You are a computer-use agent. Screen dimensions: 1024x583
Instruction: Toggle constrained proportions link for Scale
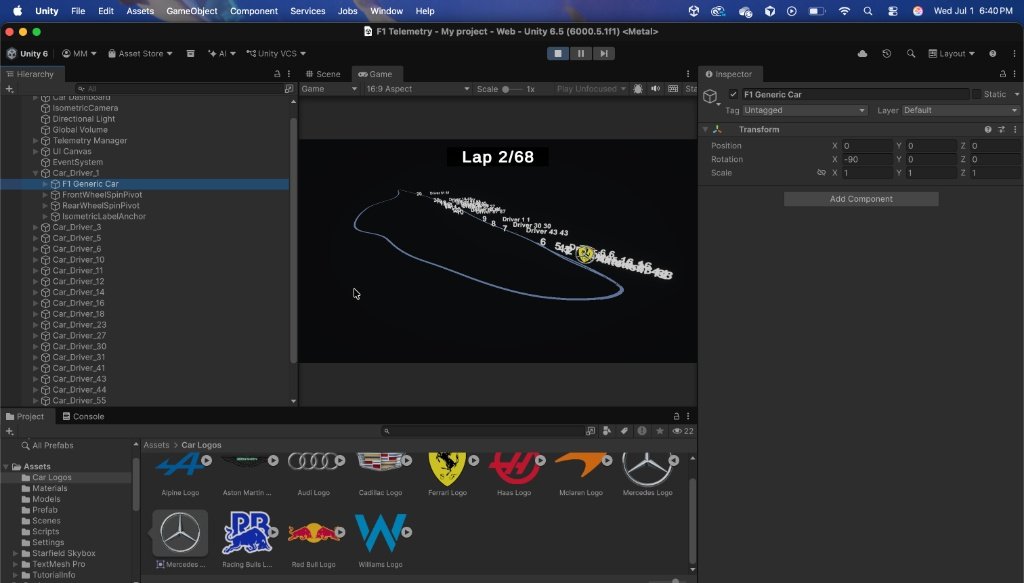[821, 173]
